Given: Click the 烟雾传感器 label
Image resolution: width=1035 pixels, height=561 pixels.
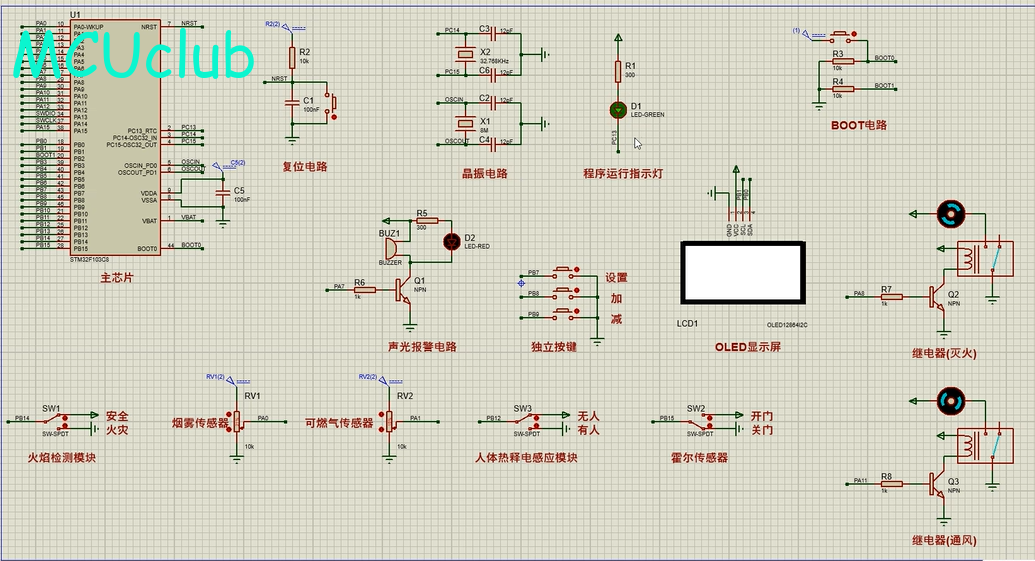Looking at the screenshot, I should (x=200, y=423).
